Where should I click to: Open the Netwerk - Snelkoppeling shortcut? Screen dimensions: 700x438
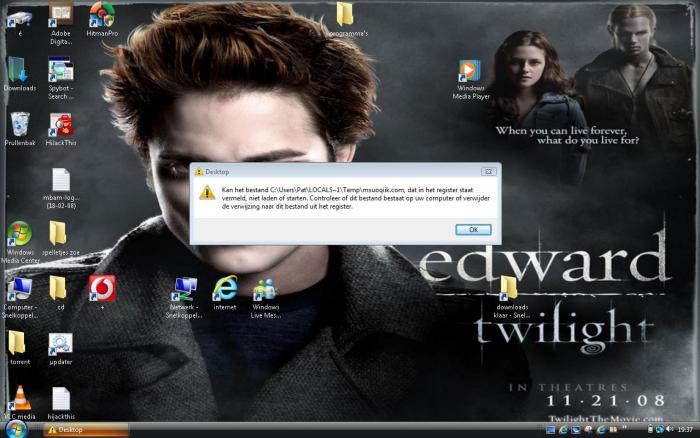click(x=183, y=297)
